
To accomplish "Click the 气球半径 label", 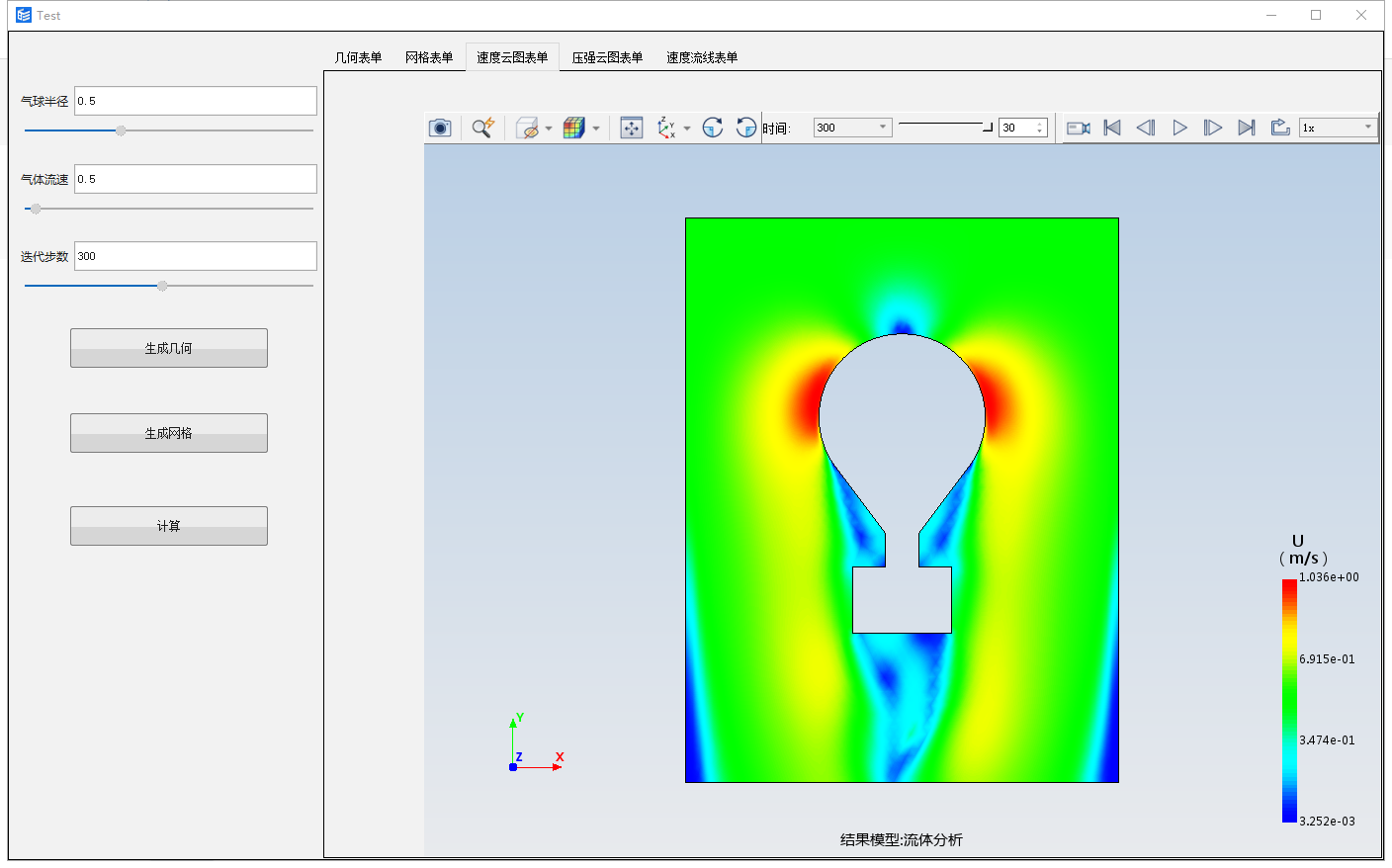I will [x=44, y=101].
